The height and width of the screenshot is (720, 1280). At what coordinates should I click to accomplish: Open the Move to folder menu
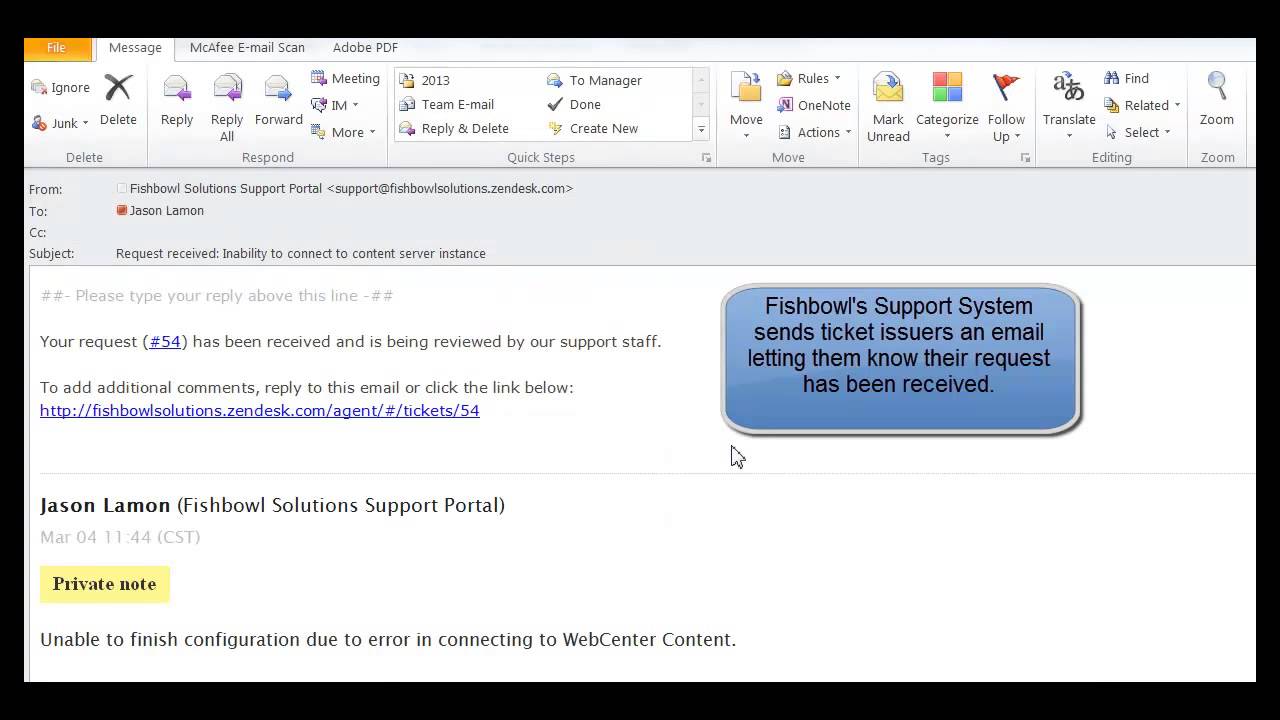(x=746, y=106)
